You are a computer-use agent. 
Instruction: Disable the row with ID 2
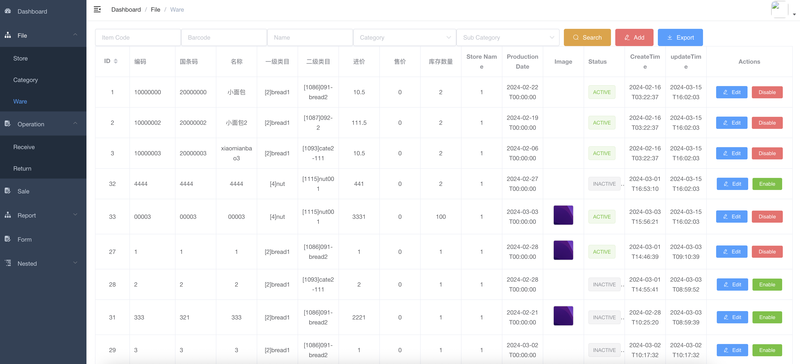point(767,123)
